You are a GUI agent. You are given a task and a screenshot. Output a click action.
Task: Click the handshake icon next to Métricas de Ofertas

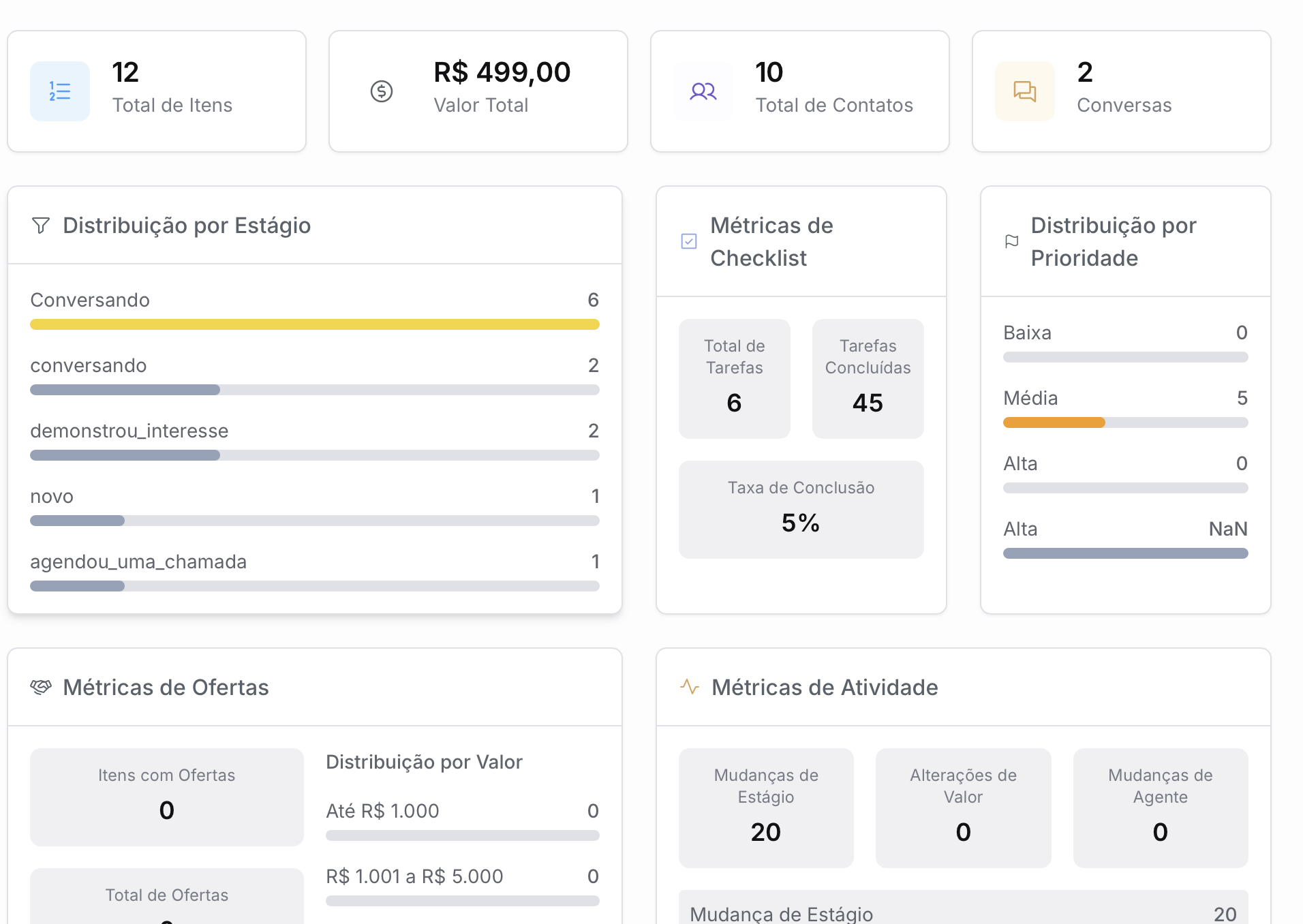[42, 687]
